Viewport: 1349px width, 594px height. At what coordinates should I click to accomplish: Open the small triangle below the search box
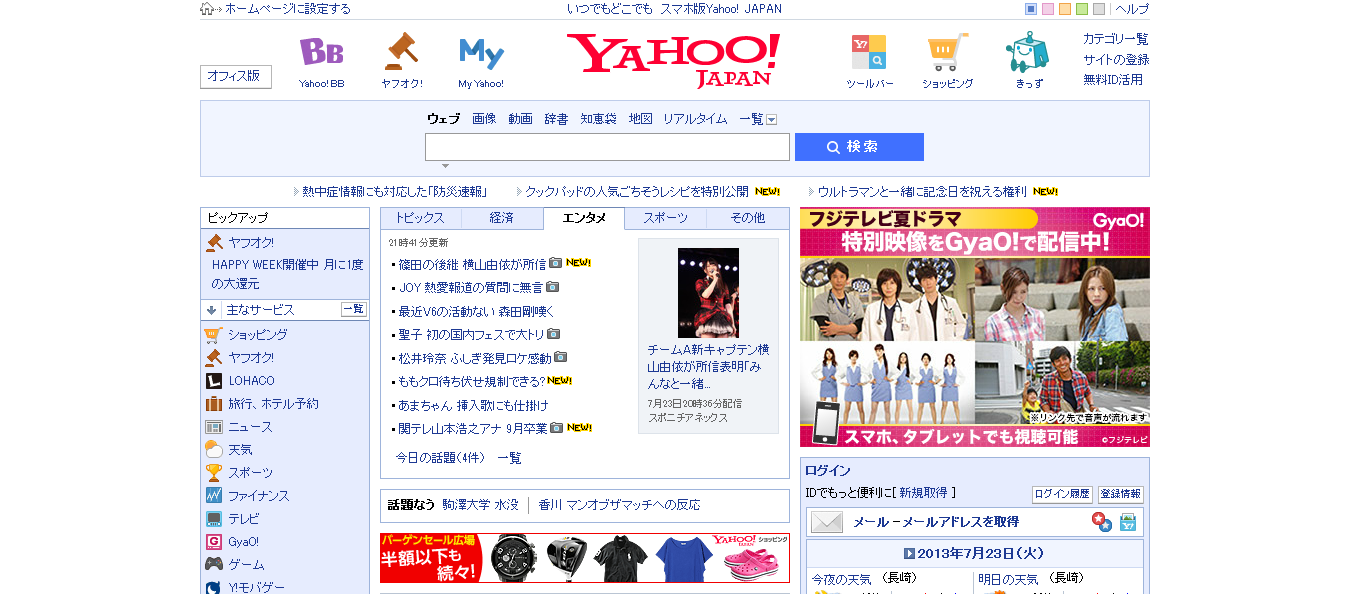[x=445, y=166]
